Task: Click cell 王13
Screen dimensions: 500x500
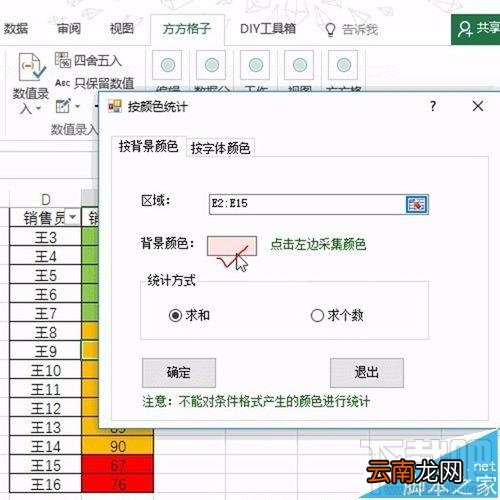Action: pyautogui.click(x=46, y=427)
